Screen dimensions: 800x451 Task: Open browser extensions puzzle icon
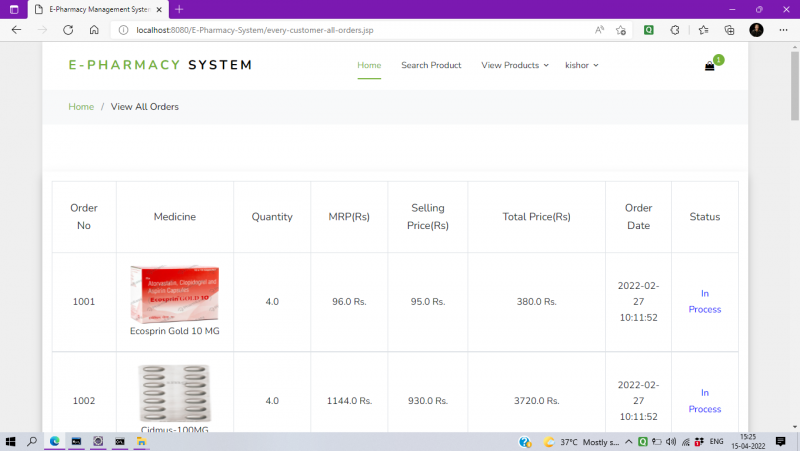pyautogui.click(x=674, y=30)
